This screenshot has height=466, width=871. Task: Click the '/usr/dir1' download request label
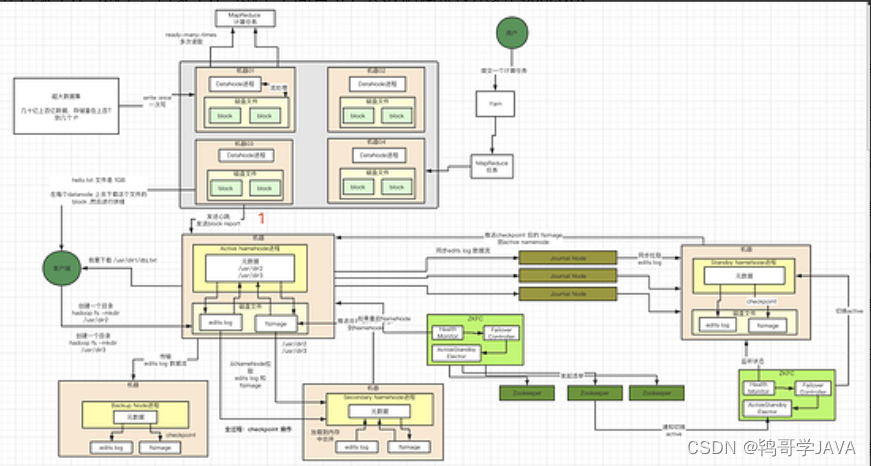point(123,260)
